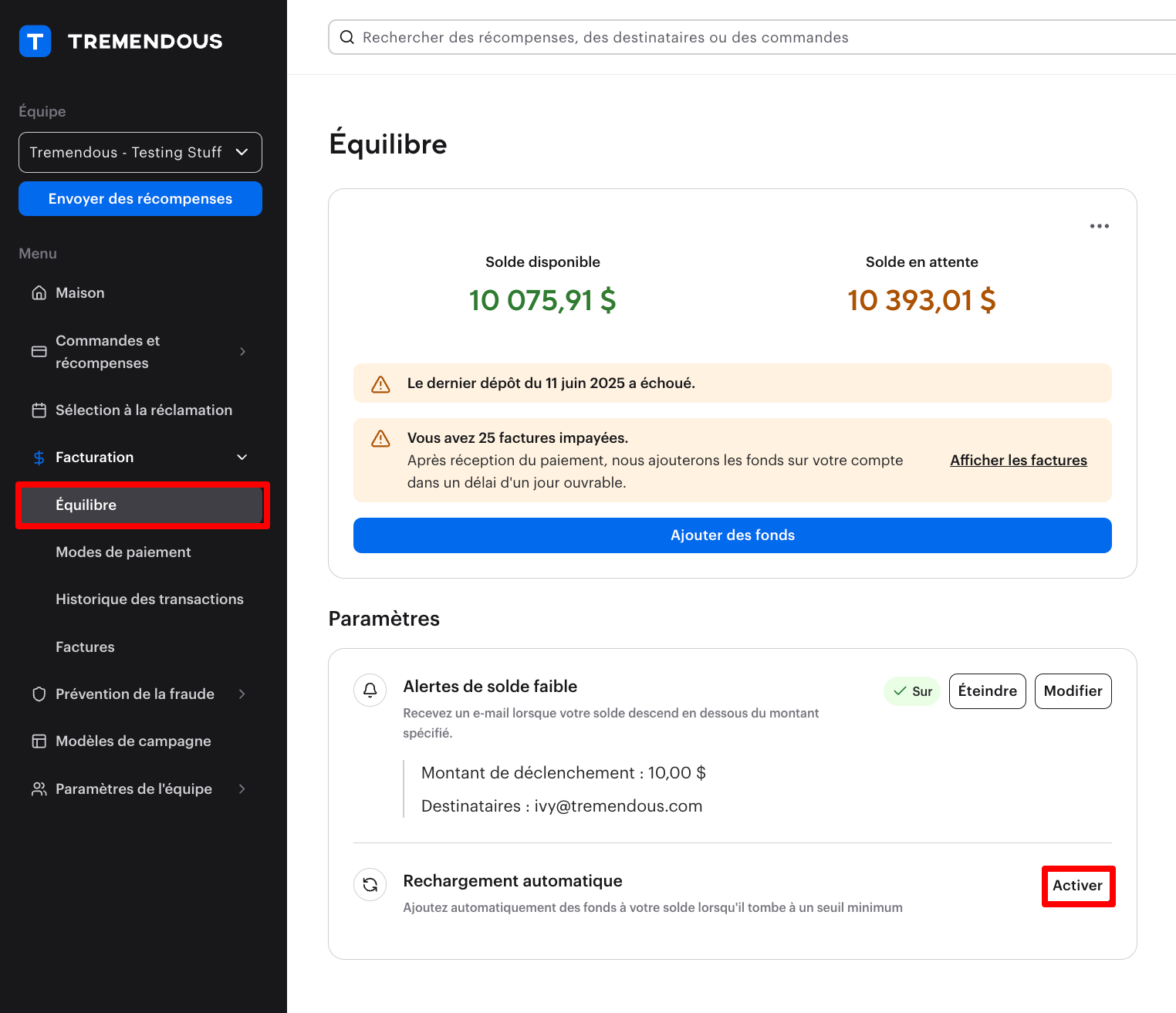Click the Sélection à la réclamation calendar icon
This screenshot has width=1176, height=1013.
pos(39,410)
